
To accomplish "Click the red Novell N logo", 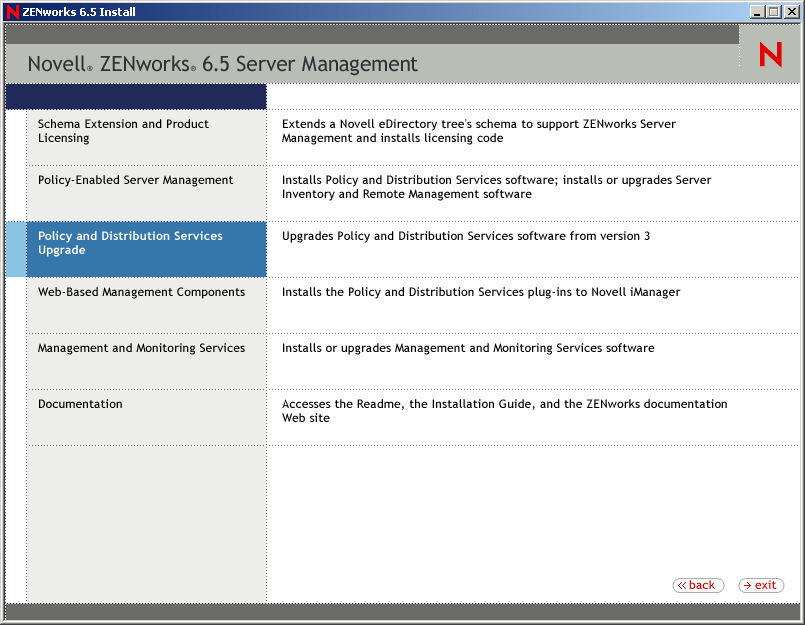I will pos(769,54).
